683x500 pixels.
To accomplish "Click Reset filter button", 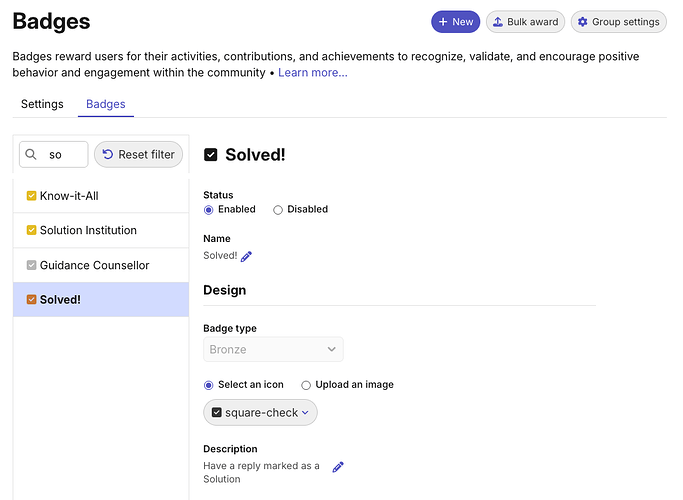I will point(138,154).
